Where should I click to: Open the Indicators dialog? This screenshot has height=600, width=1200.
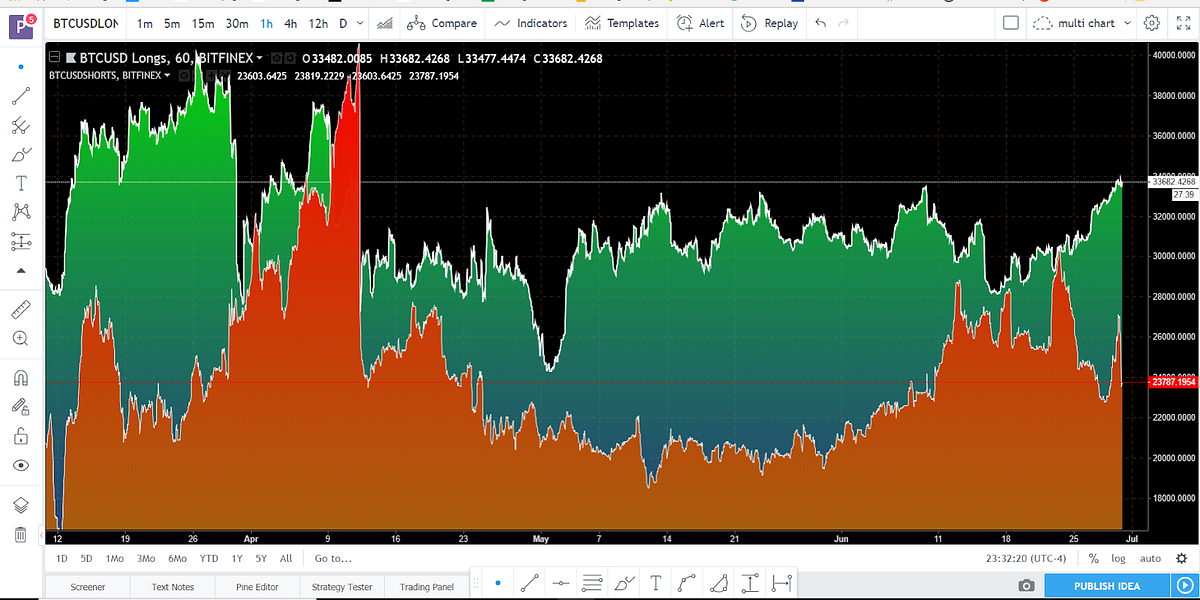tap(530, 23)
